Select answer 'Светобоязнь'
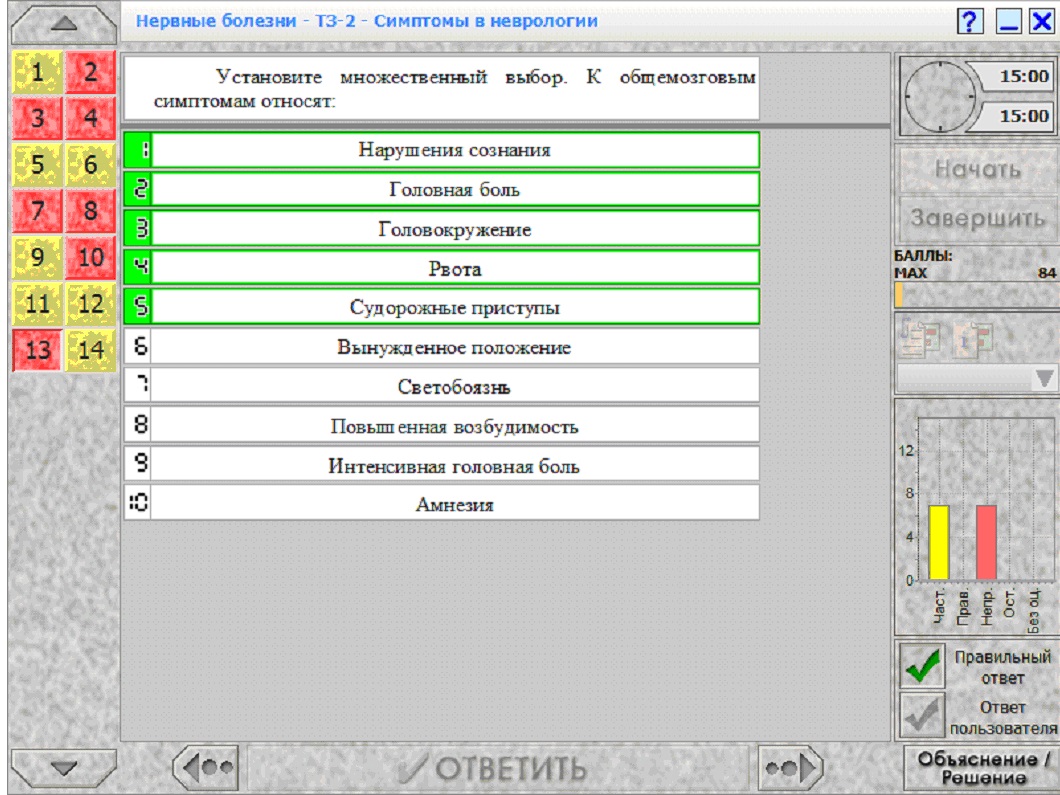This screenshot has width=1060, height=795. [x=441, y=387]
